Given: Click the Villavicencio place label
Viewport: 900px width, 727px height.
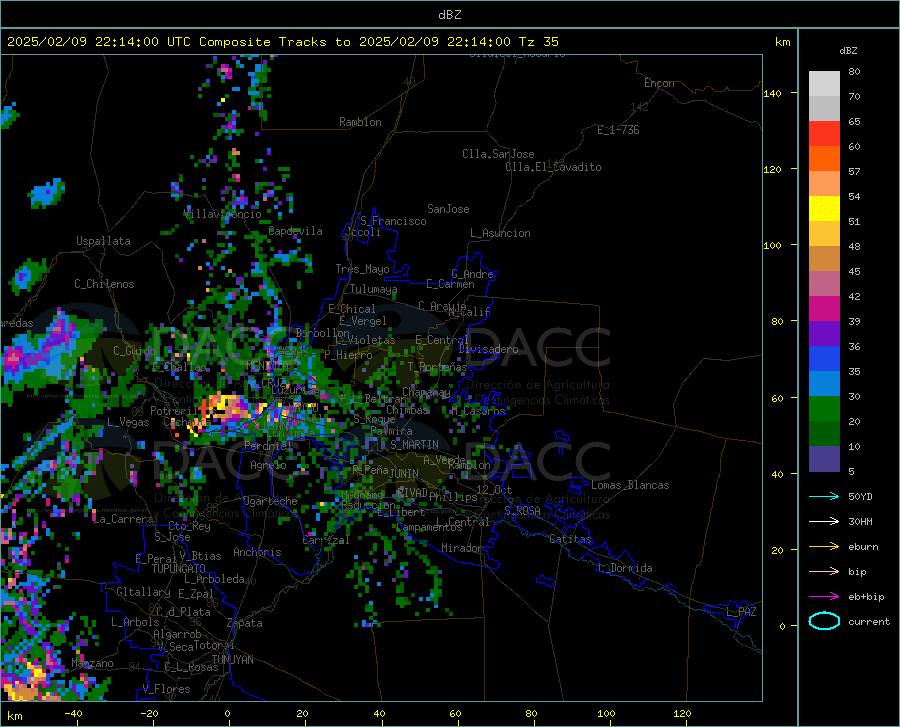Looking at the screenshot, I should (x=222, y=213).
